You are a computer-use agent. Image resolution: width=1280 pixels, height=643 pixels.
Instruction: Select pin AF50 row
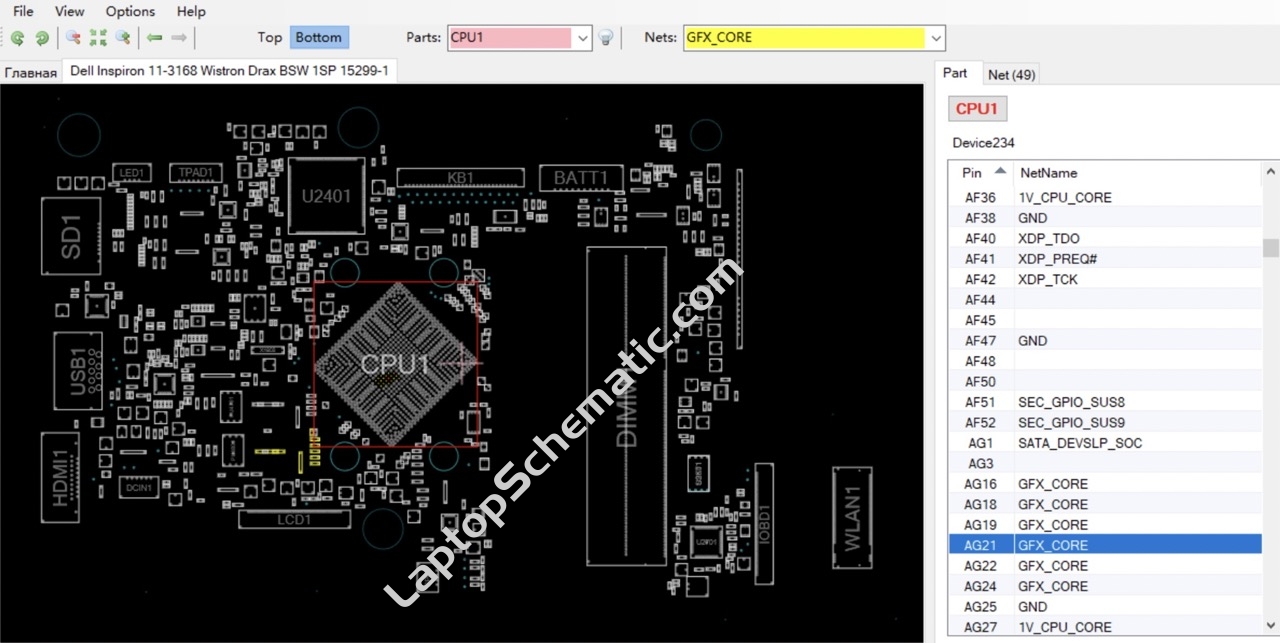pos(1105,382)
